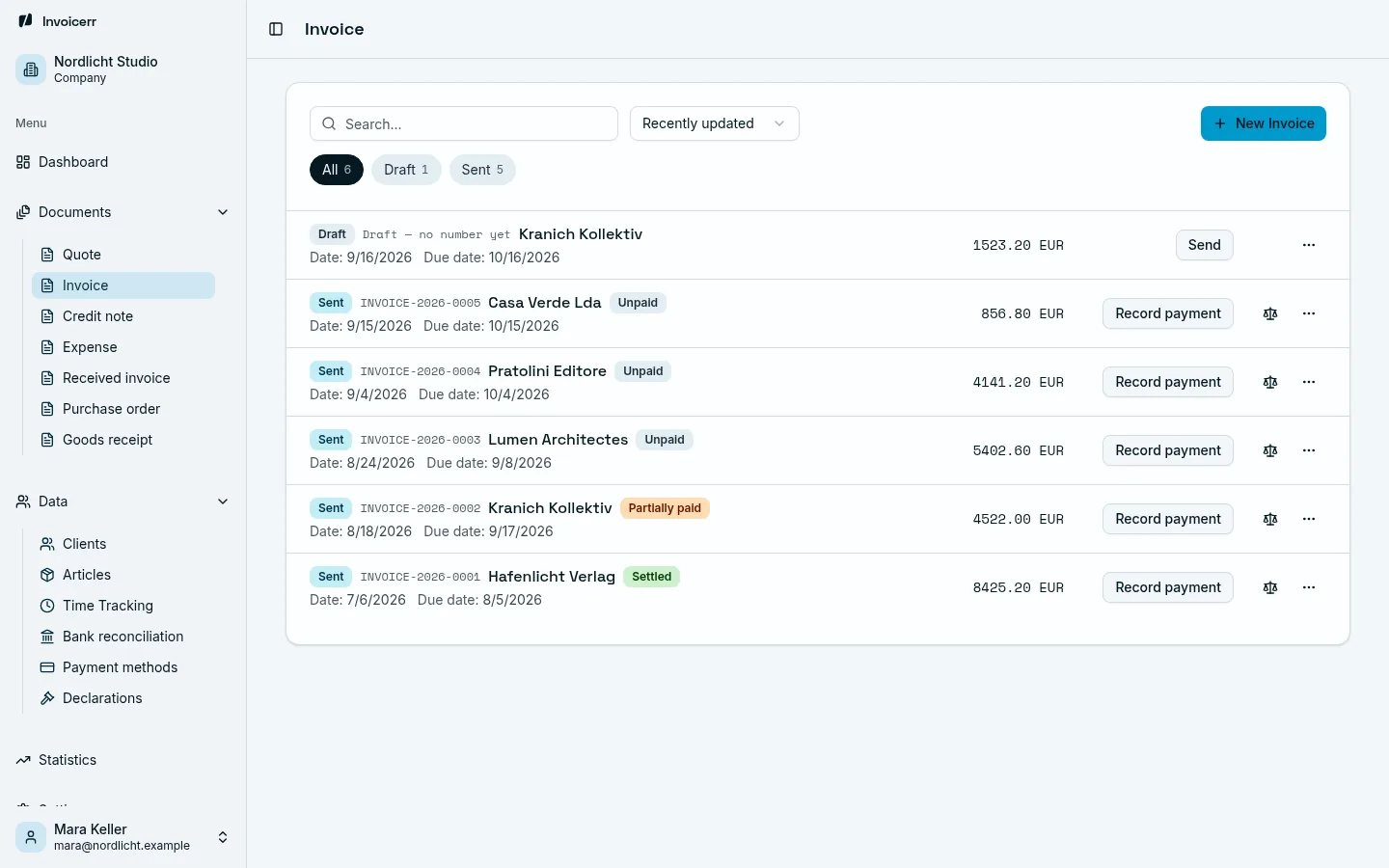1389x868 pixels.
Task: Toggle the sidebar panel icon
Action: point(276,29)
